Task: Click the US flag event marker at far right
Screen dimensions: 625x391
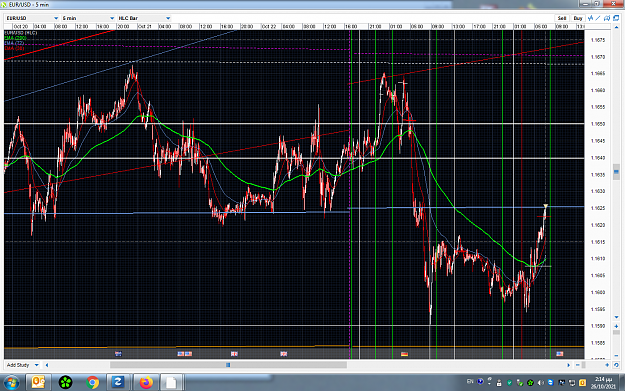Action: tap(560, 354)
